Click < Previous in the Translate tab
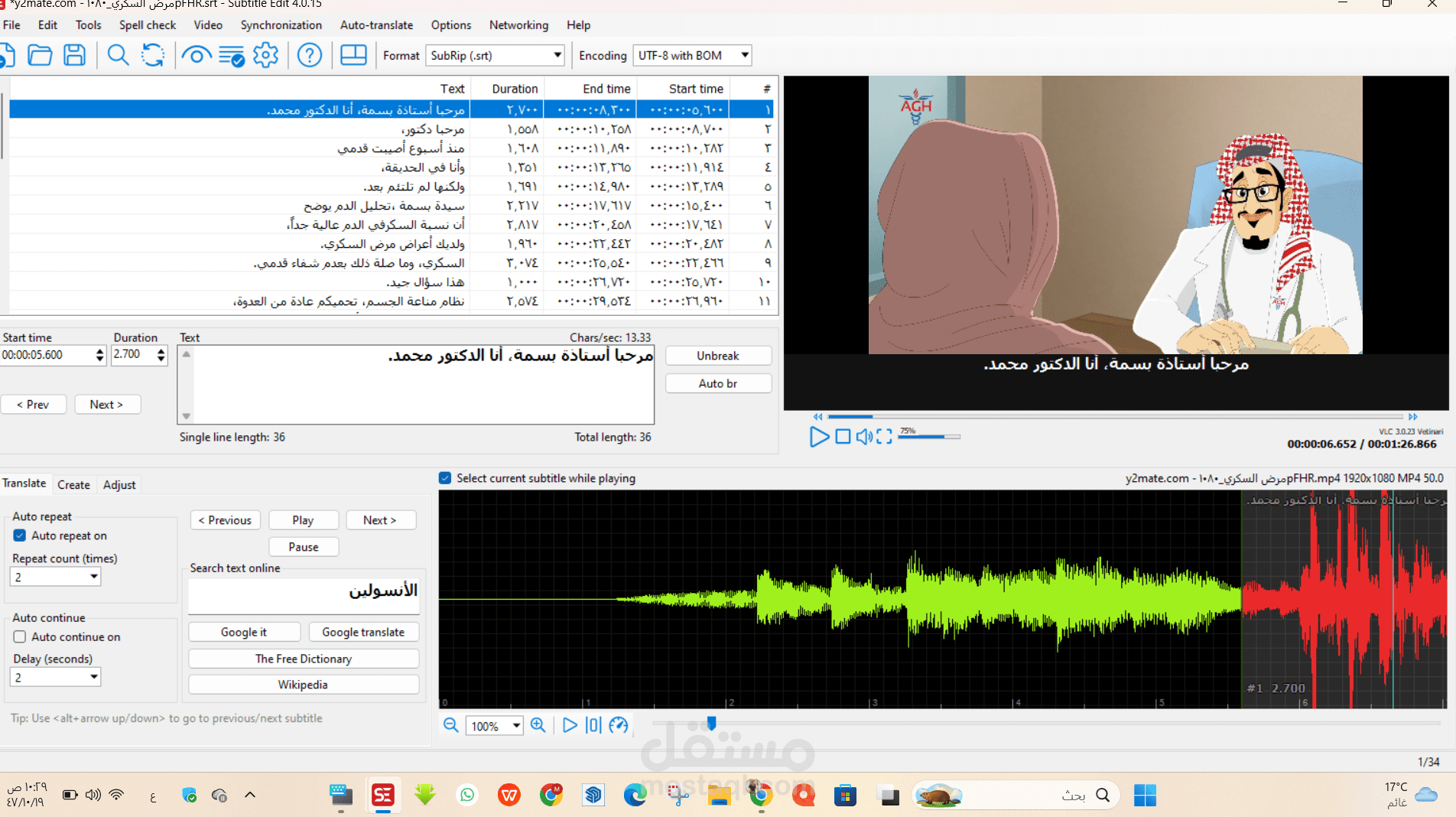 click(x=226, y=520)
